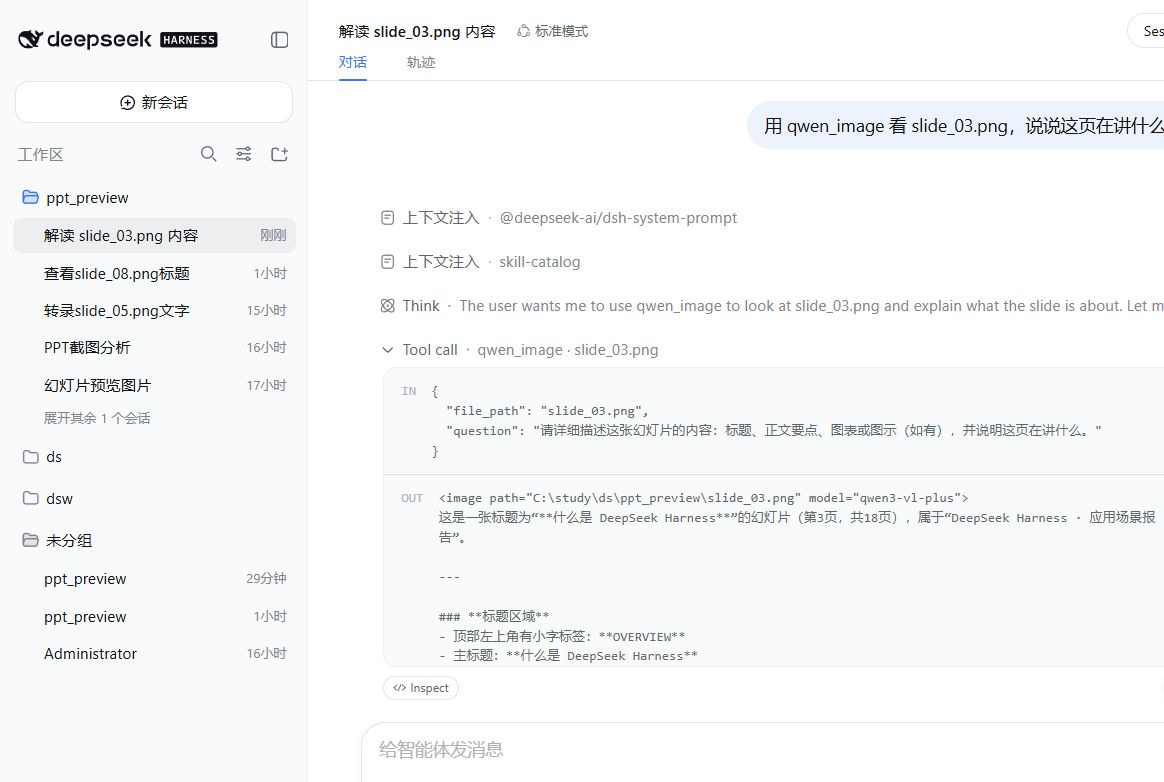Screen dimensions: 1164x782
Task: Select session 解读 slide_03.png 内容
Action: tap(154, 235)
